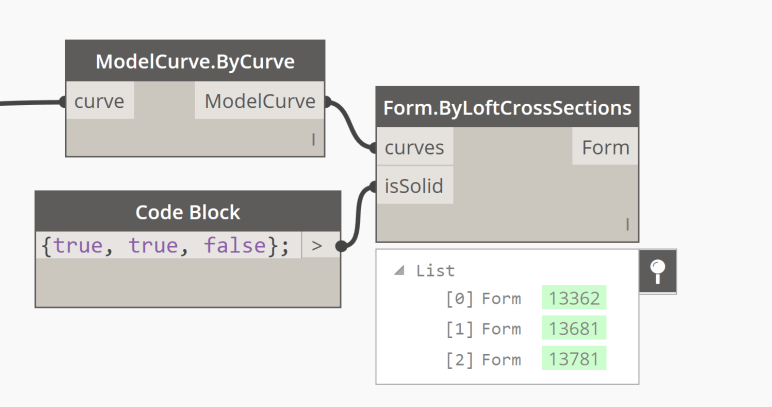Click the curve input port on ModelCurve.ByCurve
772x407 pixels.
99,101
